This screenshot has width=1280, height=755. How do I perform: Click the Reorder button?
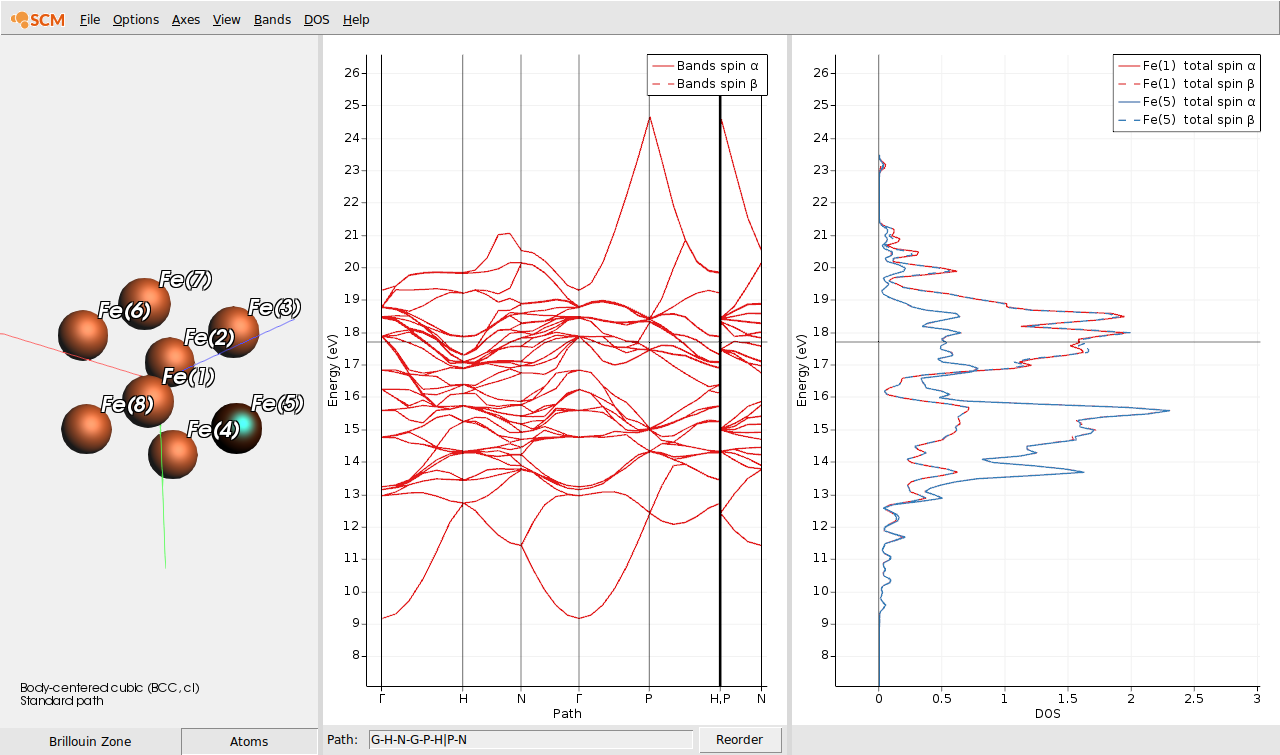[740, 739]
